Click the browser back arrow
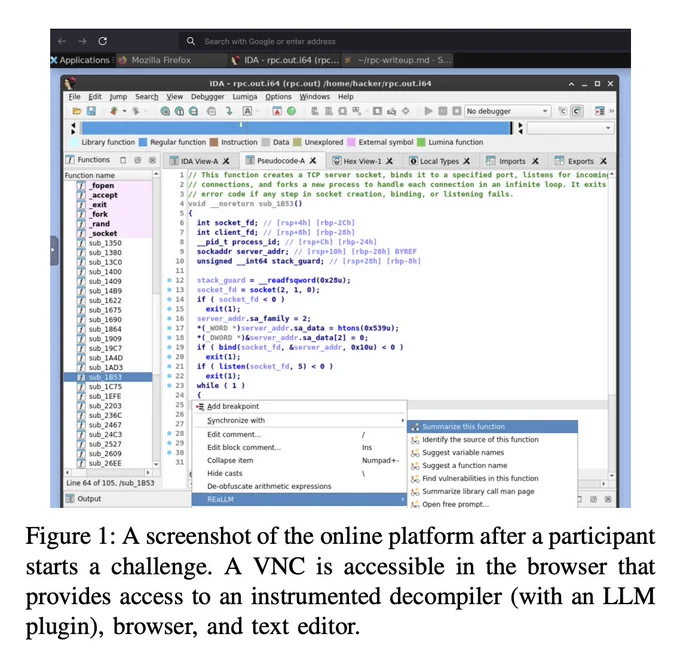Image resolution: width=680 pixels, height=649 pixels. tap(62, 41)
